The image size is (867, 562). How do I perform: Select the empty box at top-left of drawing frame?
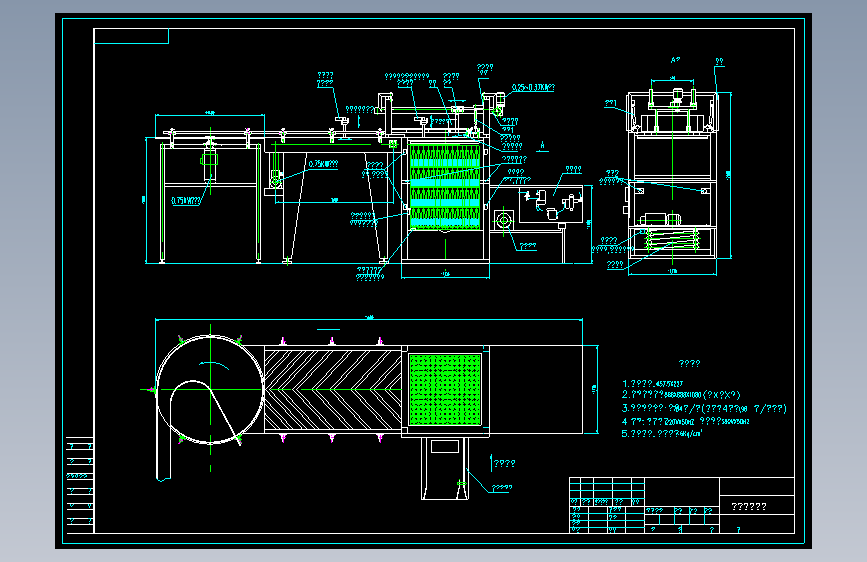point(132,36)
